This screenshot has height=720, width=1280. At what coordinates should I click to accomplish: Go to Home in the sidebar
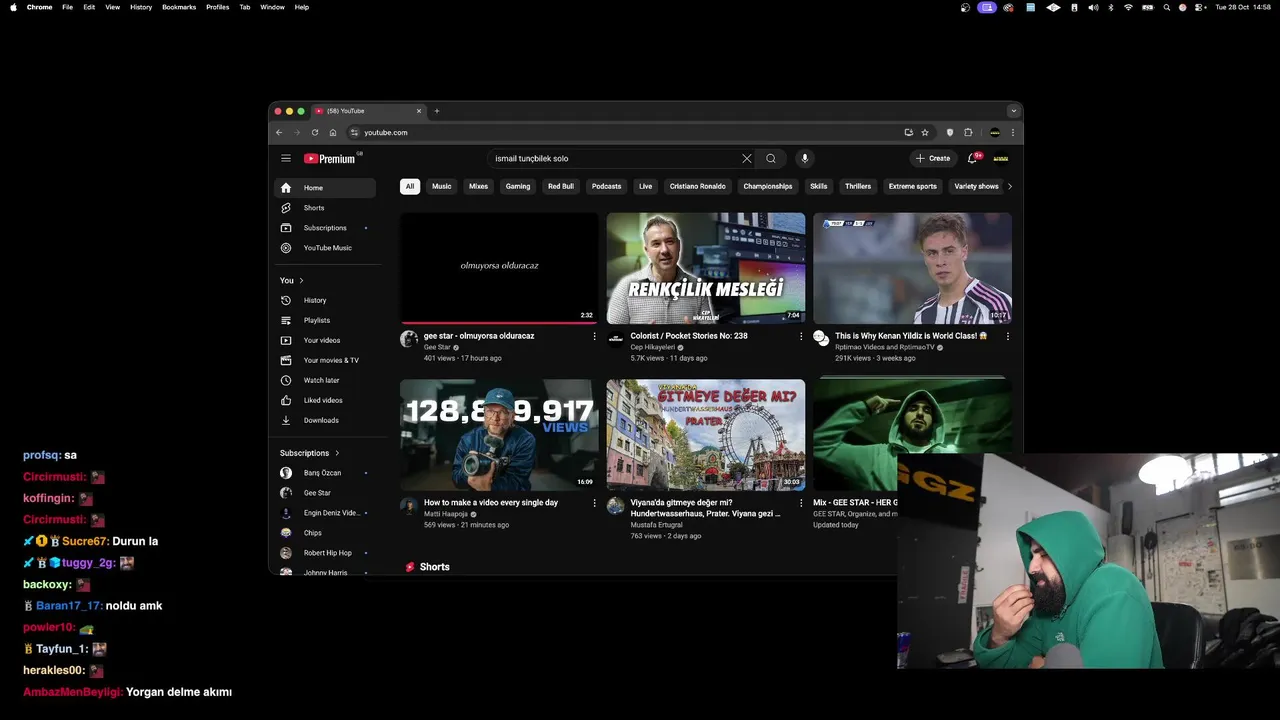click(325, 188)
